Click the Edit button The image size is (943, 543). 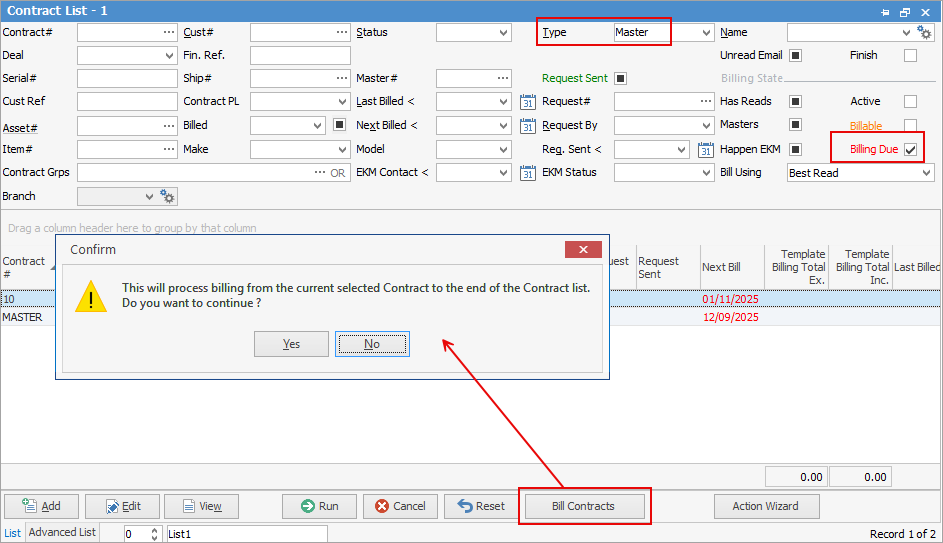123,506
